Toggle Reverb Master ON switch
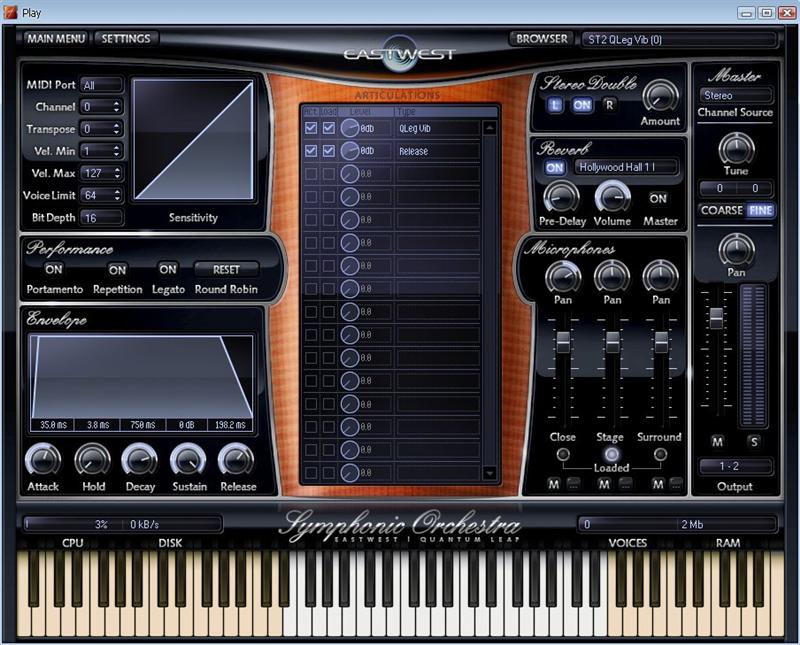This screenshot has height=645, width=800. tap(658, 199)
